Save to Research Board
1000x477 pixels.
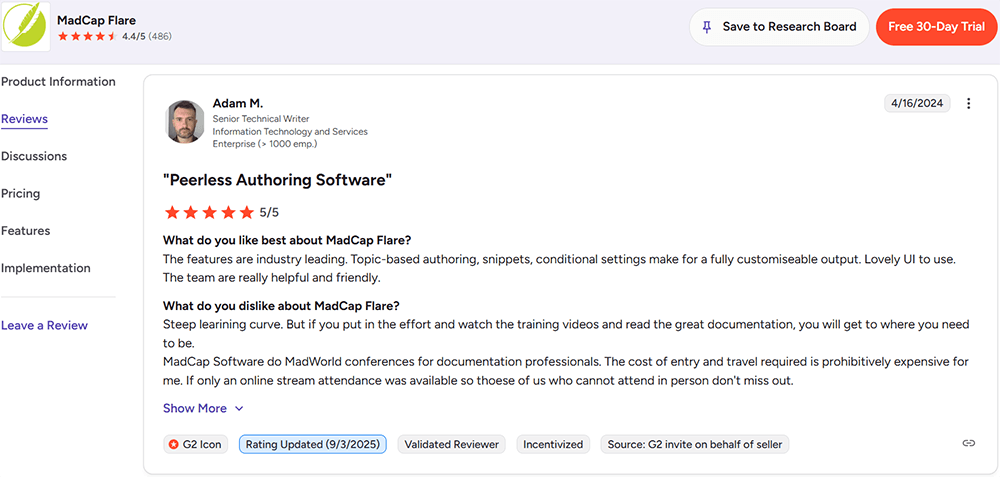(779, 27)
